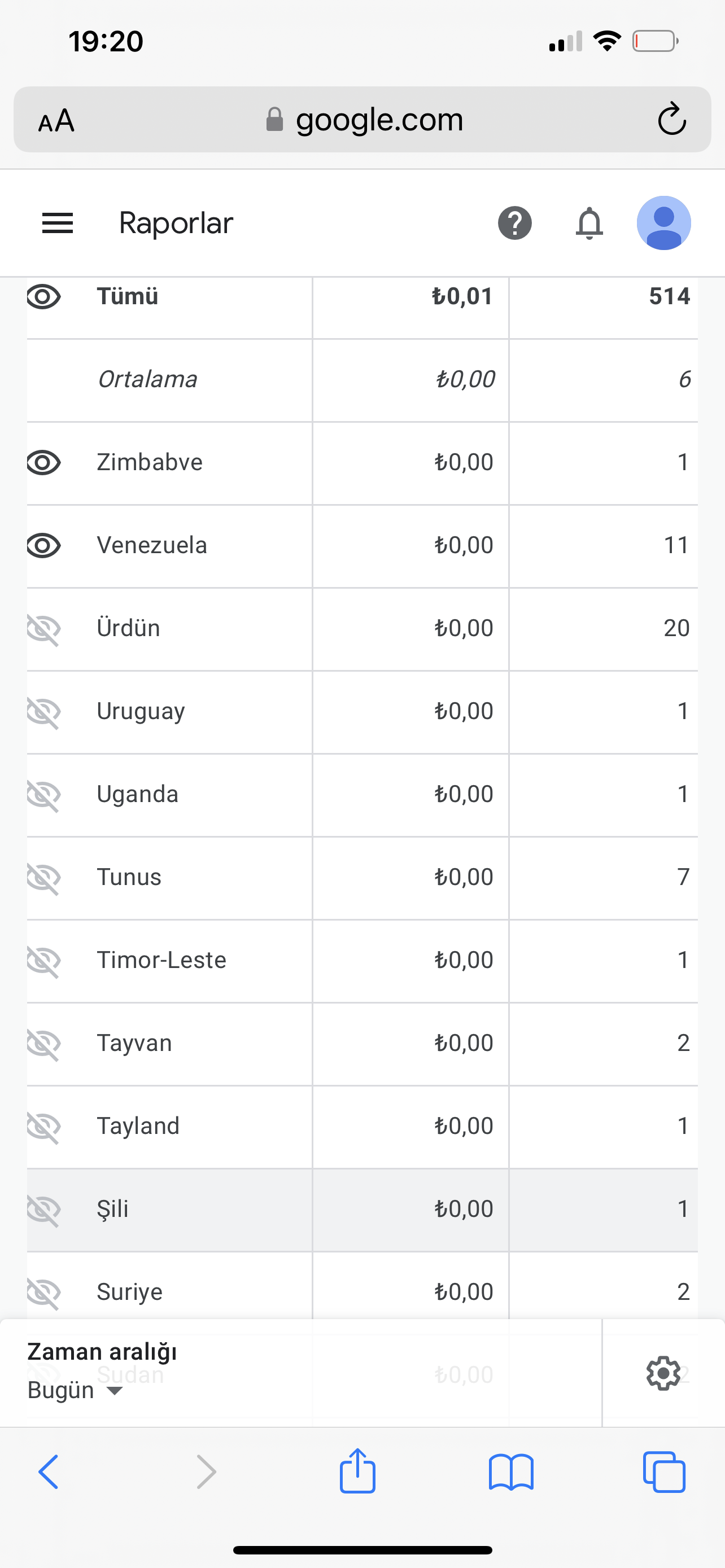
Task: Open report settings gear icon
Action: click(x=663, y=1373)
